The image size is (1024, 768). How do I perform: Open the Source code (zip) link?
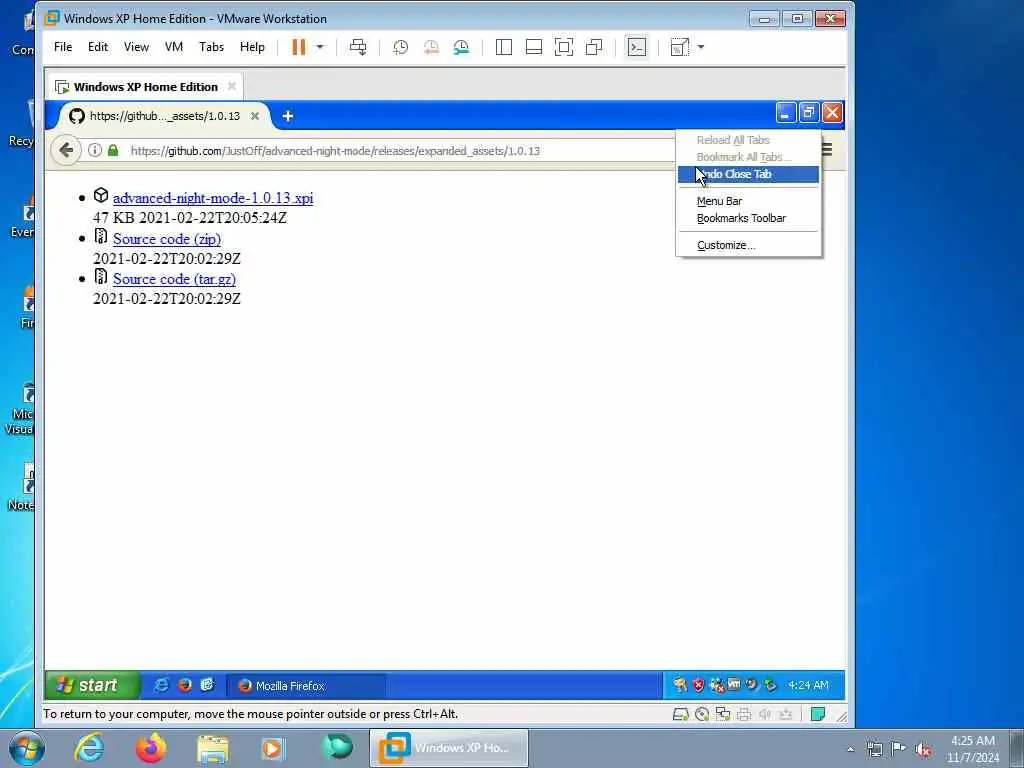coord(167,239)
